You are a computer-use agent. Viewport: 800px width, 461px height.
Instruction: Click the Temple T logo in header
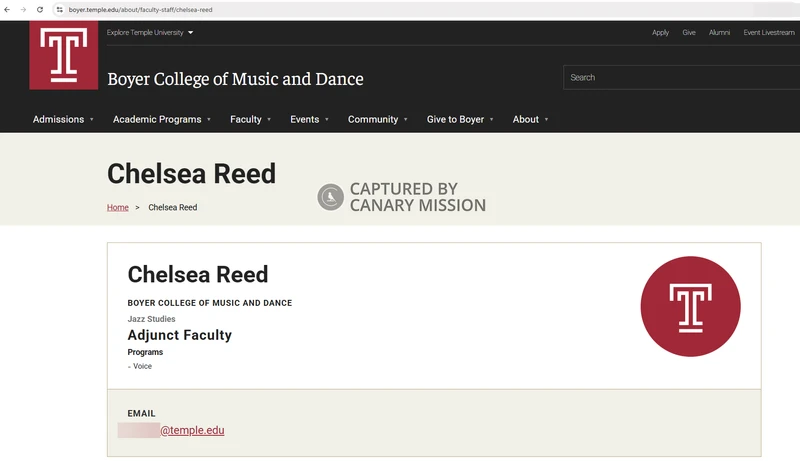click(x=64, y=55)
